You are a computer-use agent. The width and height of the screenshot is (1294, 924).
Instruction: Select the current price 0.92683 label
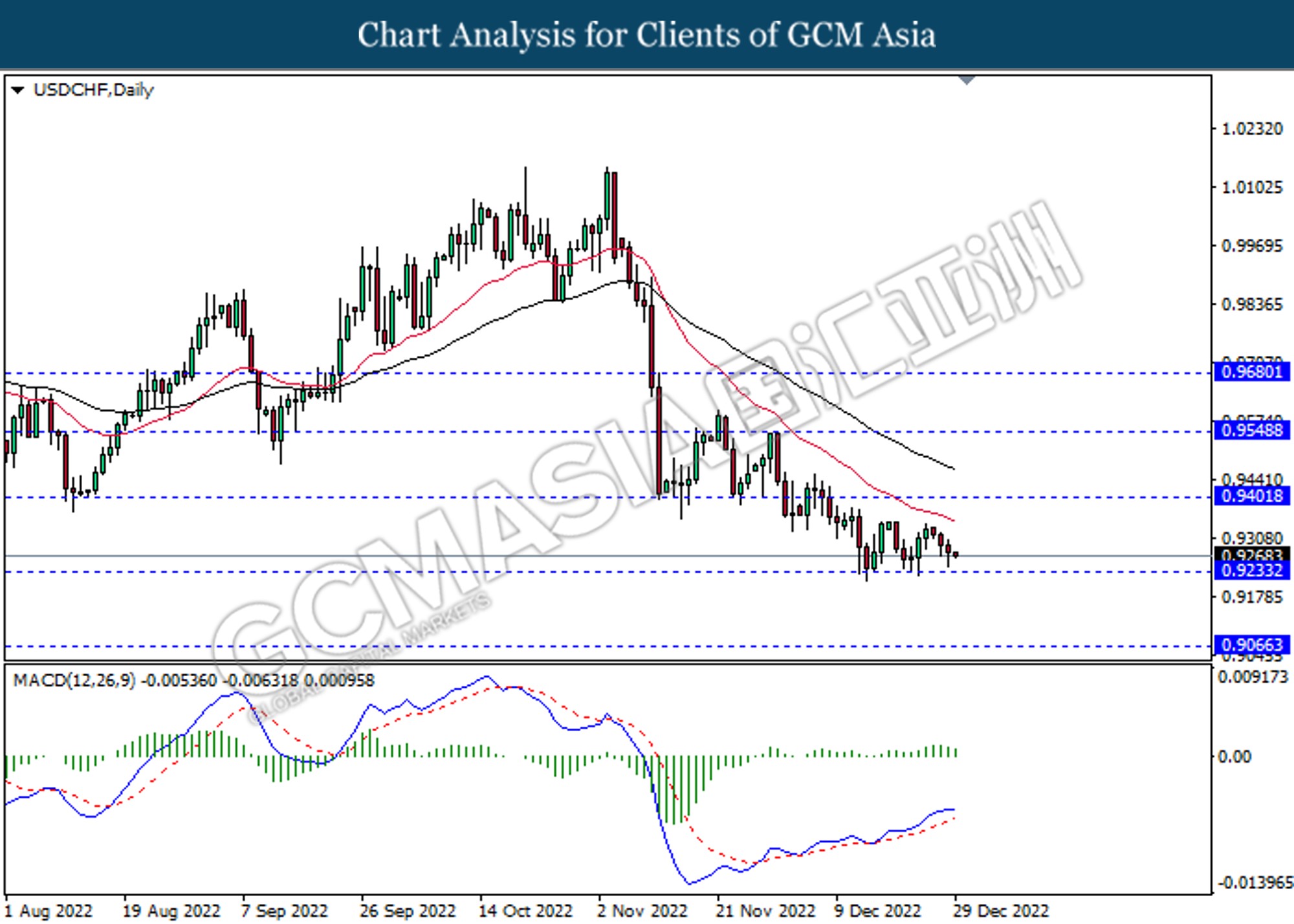pos(1252,555)
